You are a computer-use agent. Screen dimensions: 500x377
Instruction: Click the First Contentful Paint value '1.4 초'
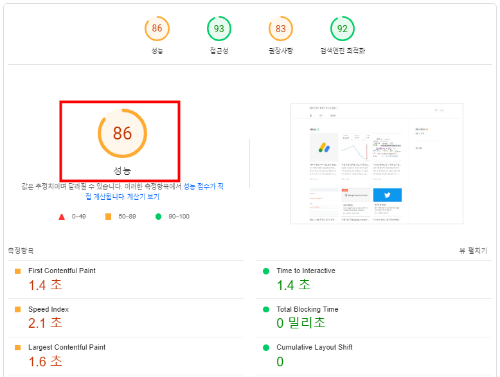pos(45,285)
